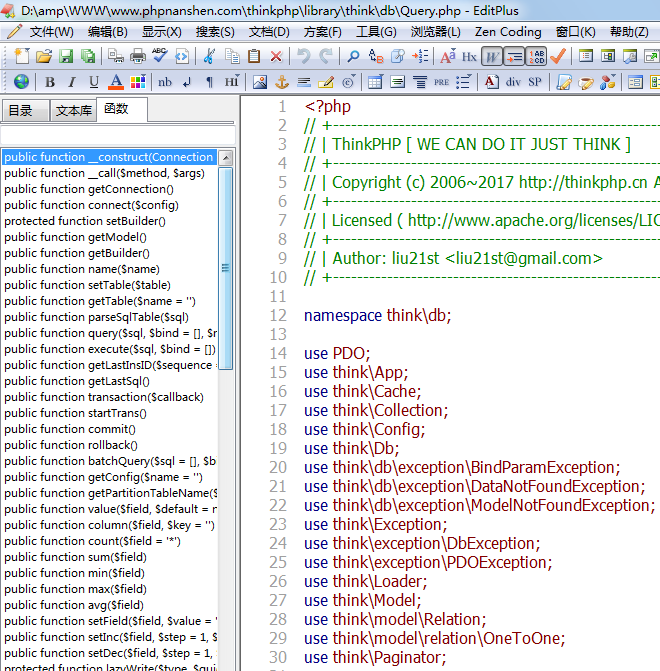660x671 pixels.
Task: Click the function list scroll-up arrow
Action: tap(226, 157)
